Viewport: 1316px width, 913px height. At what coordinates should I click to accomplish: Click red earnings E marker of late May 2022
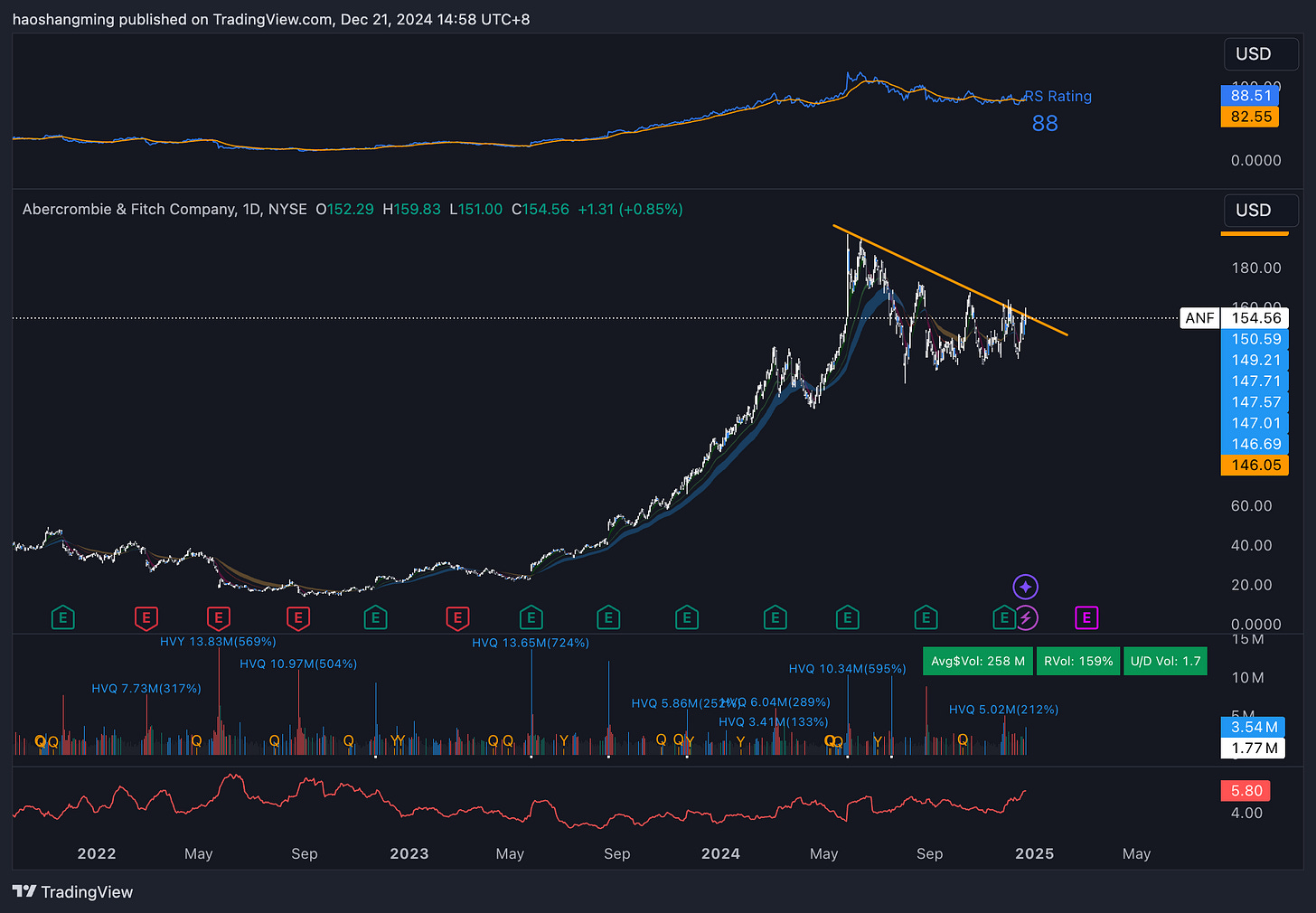(218, 618)
